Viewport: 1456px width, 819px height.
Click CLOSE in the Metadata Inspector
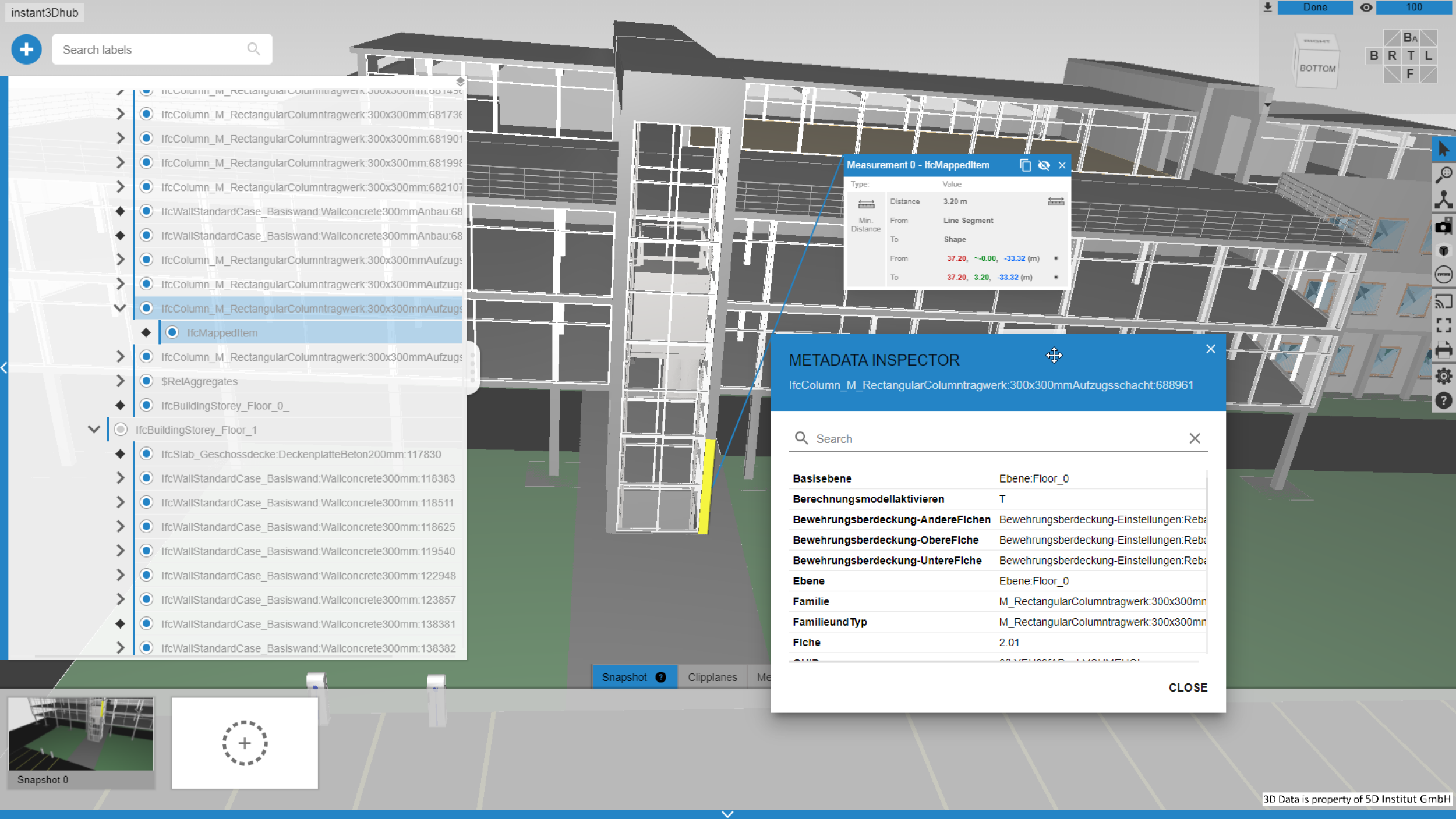pos(1188,687)
